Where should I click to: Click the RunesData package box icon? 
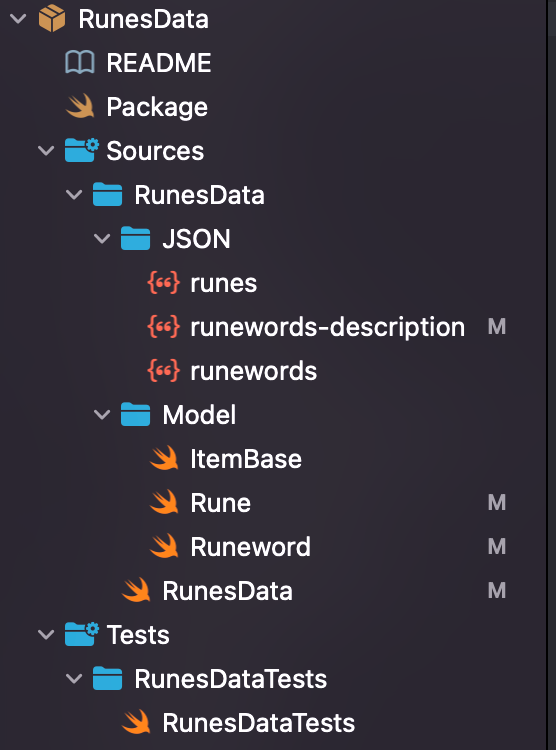52,19
